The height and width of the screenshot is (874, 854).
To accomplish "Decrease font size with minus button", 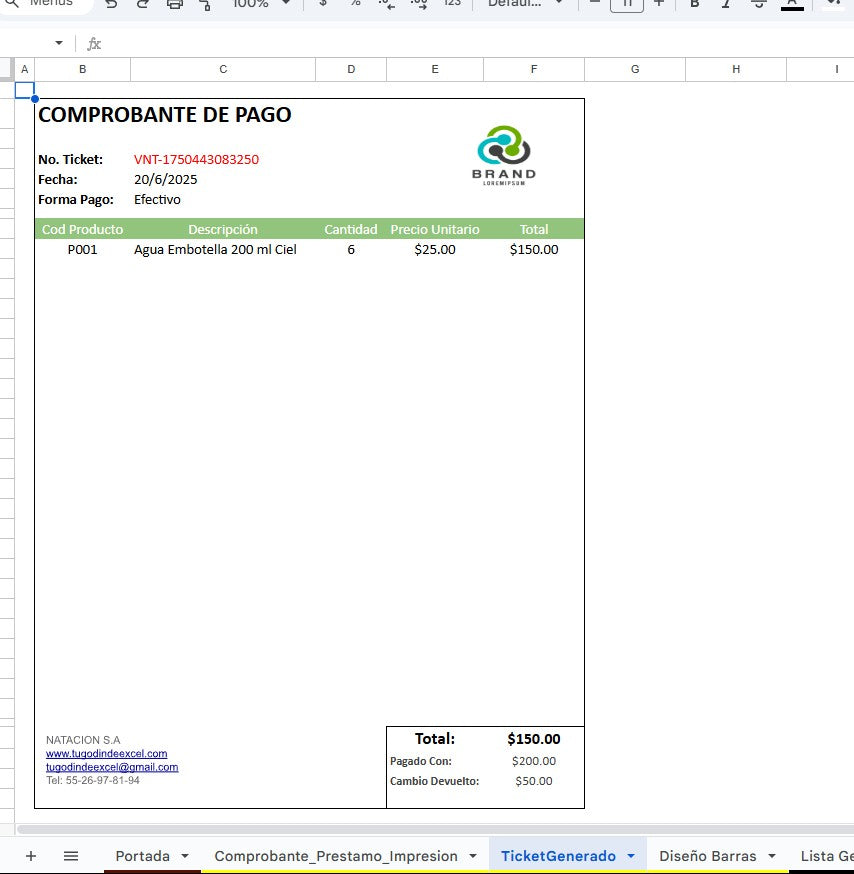I will (x=595, y=3).
